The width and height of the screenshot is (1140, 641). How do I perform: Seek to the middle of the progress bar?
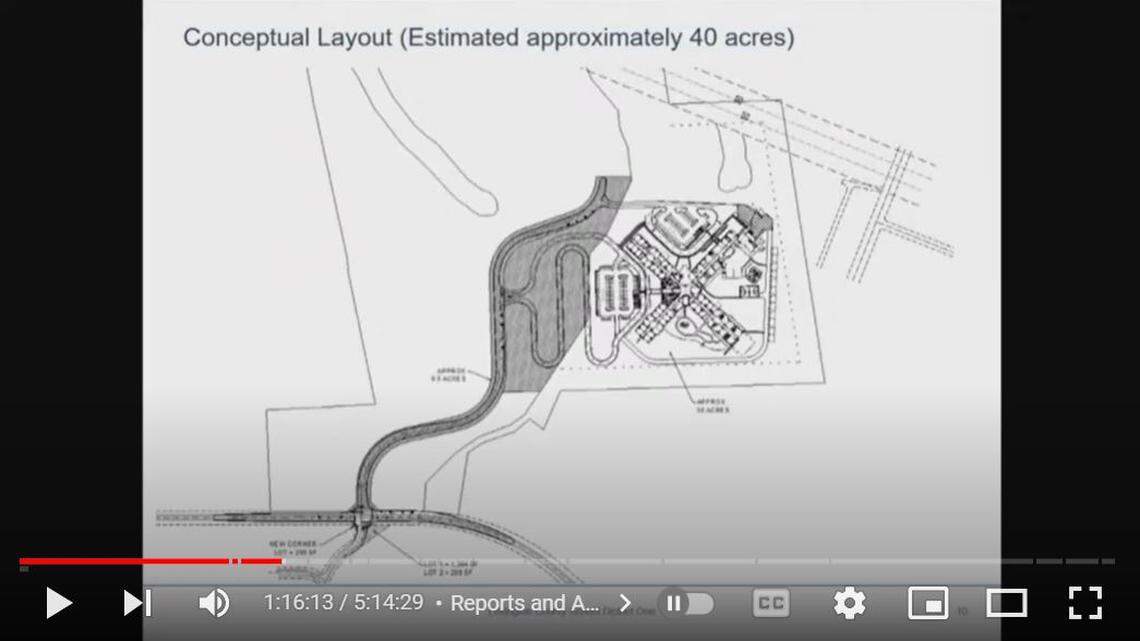[x=567, y=562]
